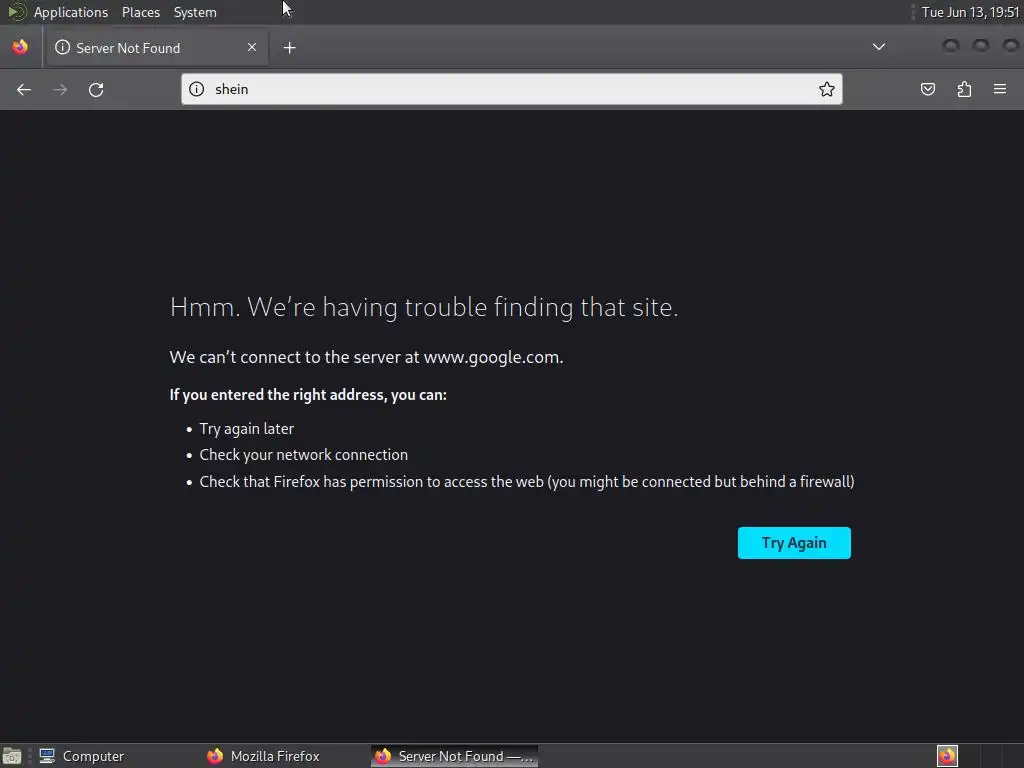Open a new tab with plus button
The height and width of the screenshot is (768, 1024).
pos(289,47)
